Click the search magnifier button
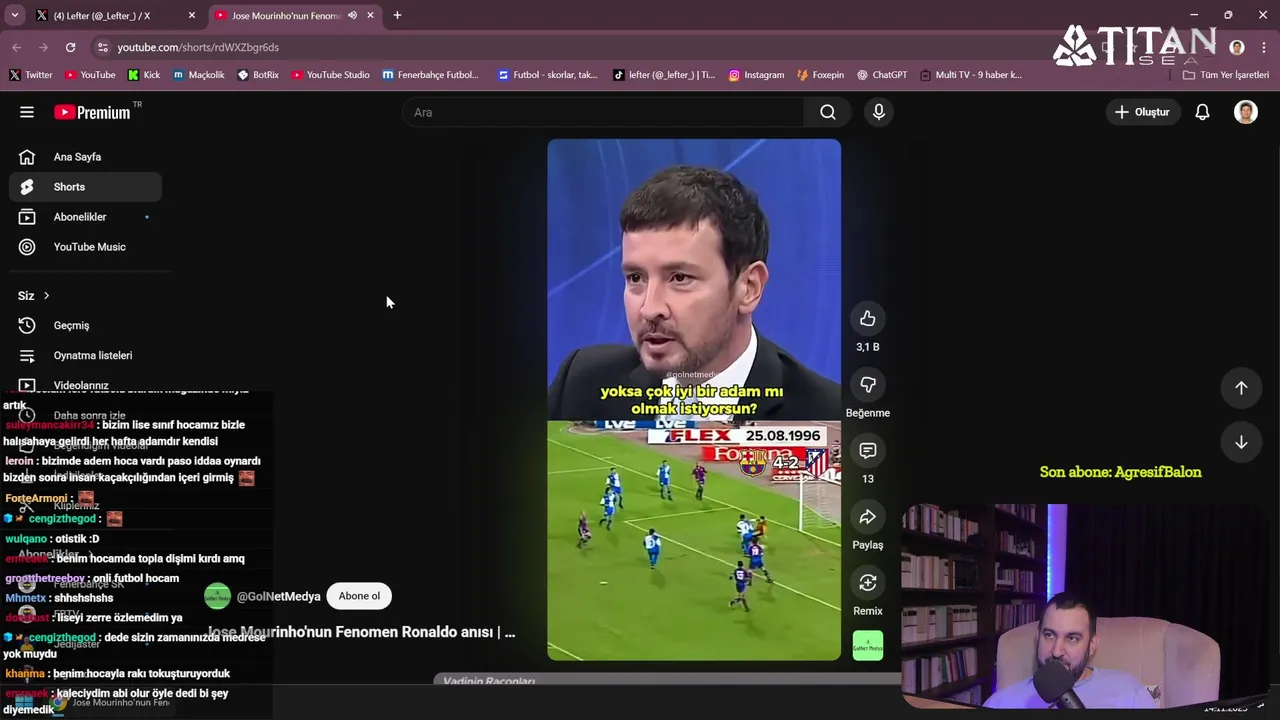Screen dimensions: 1280x720 point(828,112)
